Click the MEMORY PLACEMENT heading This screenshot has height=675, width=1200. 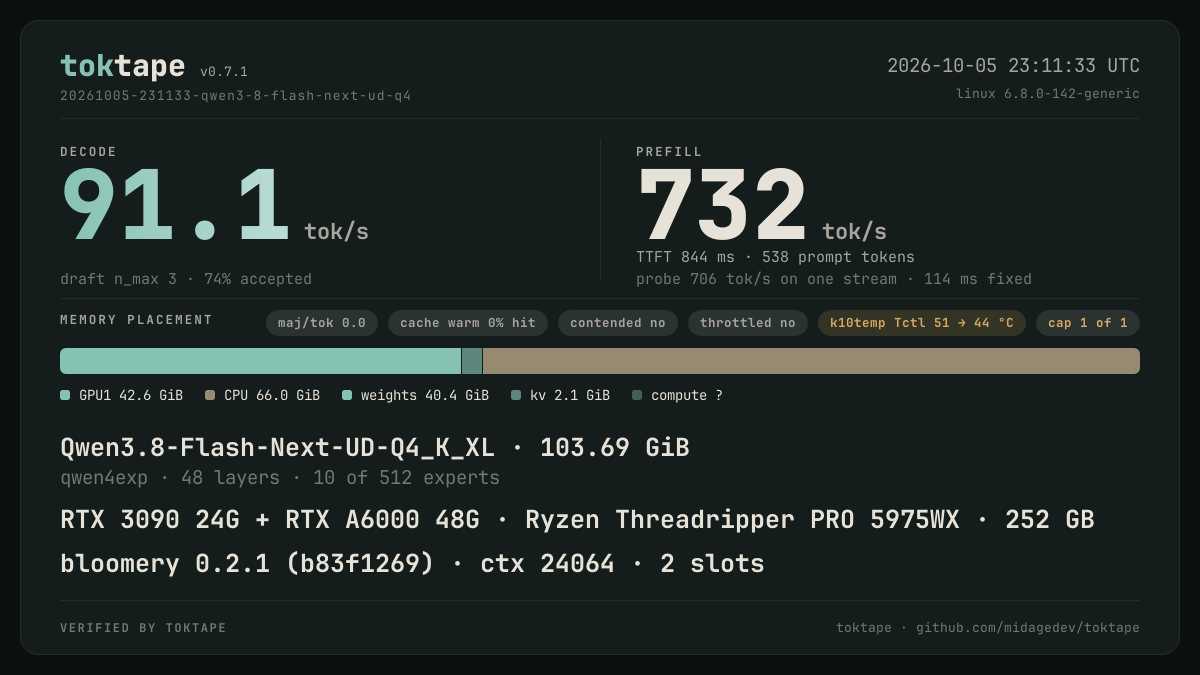click(136, 320)
